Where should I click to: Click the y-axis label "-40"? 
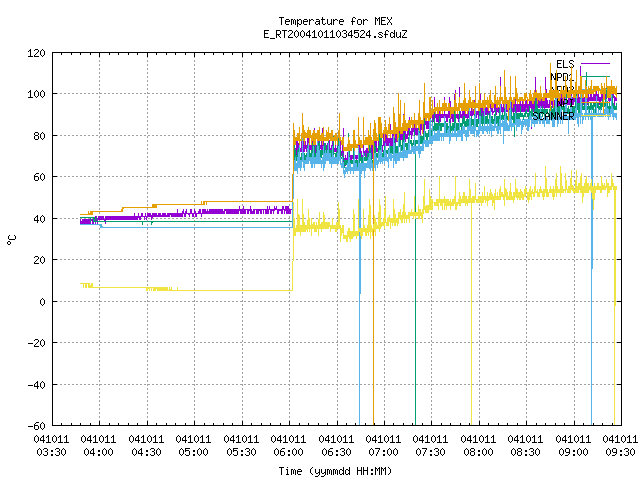[x=36, y=384]
